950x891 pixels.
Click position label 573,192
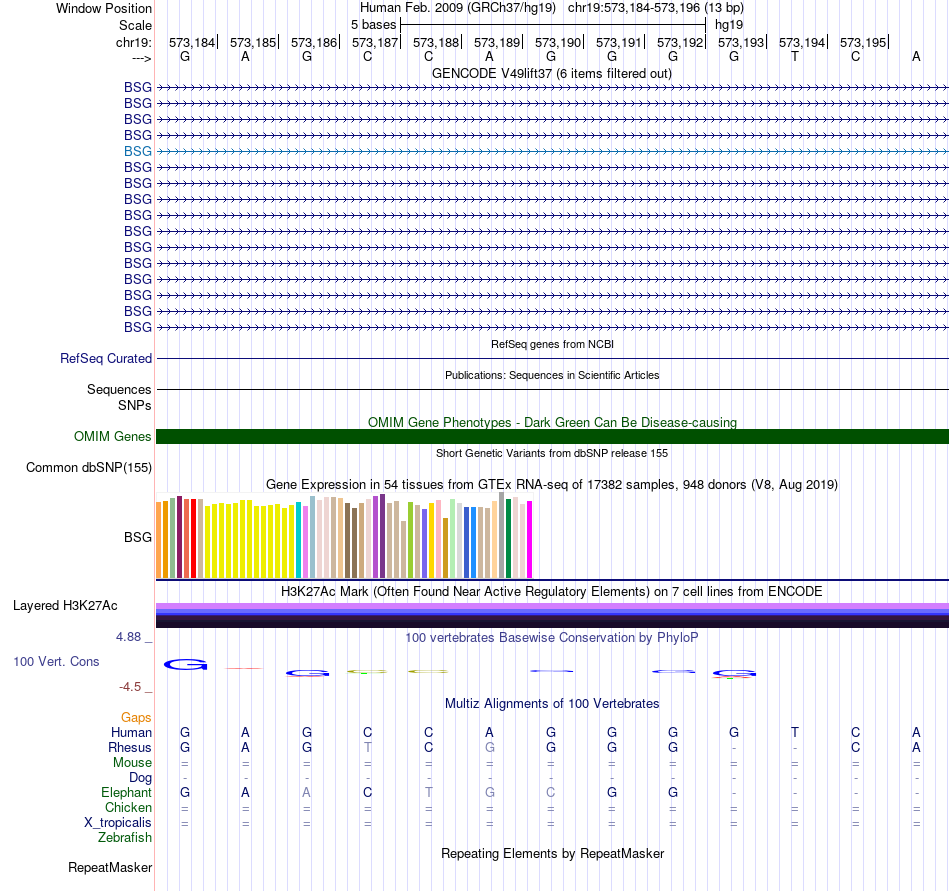(x=680, y=42)
